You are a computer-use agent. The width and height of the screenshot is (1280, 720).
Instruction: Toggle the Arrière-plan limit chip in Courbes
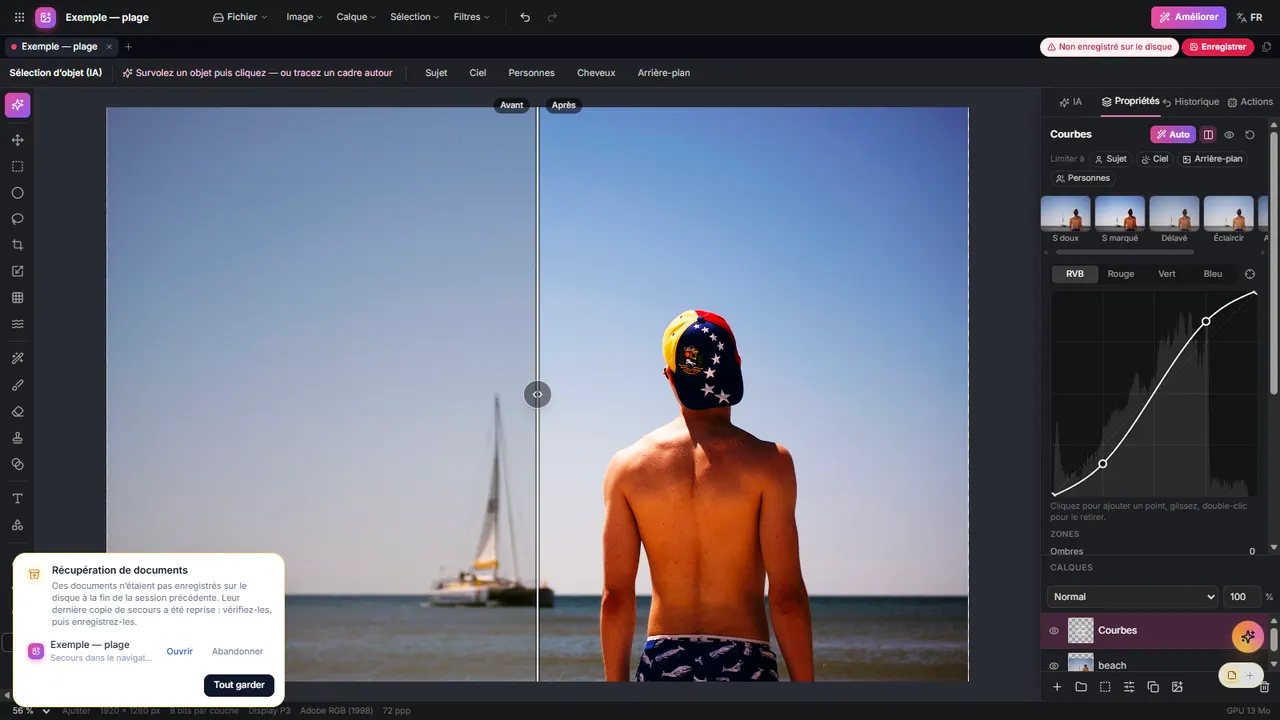(1212, 159)
